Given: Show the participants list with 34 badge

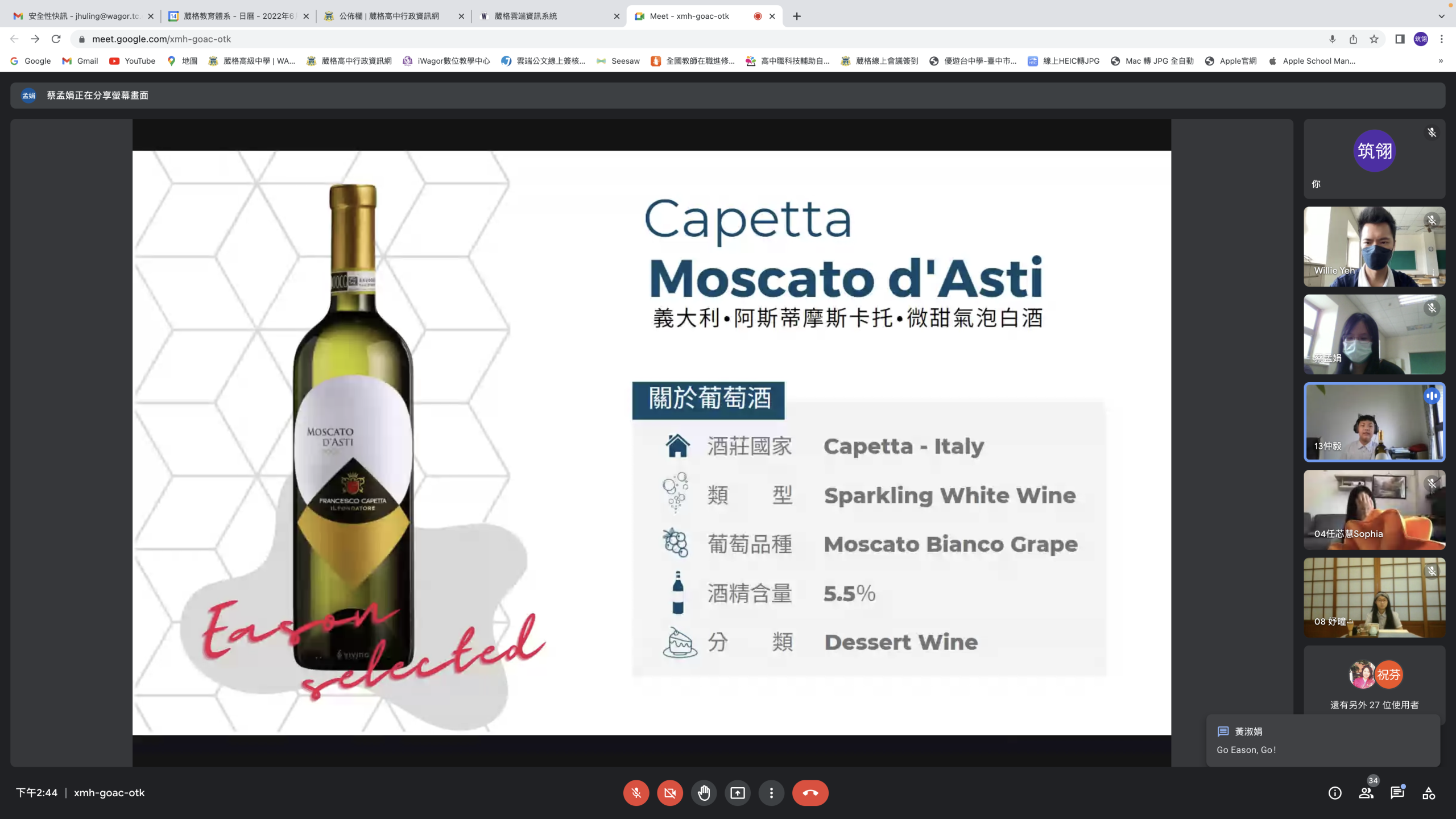Looking at the screenshot, I should [1366, 793].
